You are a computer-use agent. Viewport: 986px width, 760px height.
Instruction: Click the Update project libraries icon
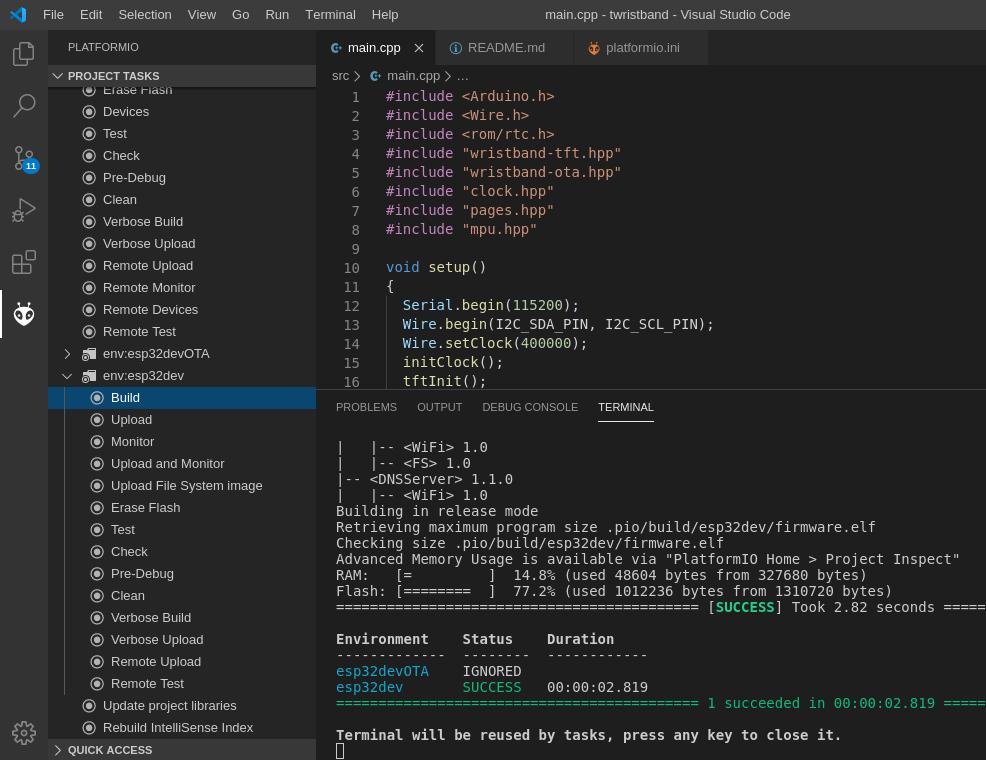coord(89,706)
